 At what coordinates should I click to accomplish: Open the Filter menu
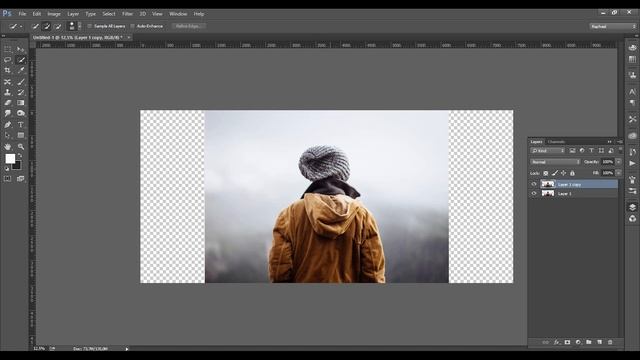click(127, 14)
